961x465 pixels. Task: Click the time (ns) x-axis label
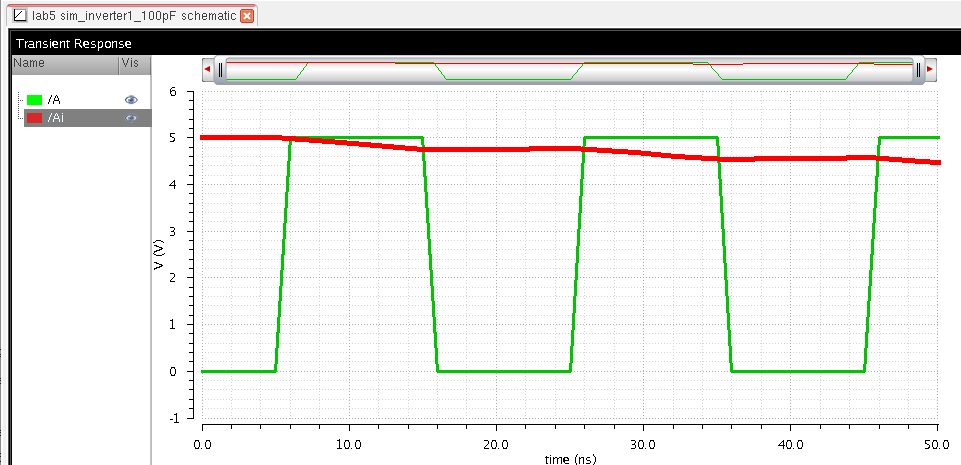coord(570,459)
